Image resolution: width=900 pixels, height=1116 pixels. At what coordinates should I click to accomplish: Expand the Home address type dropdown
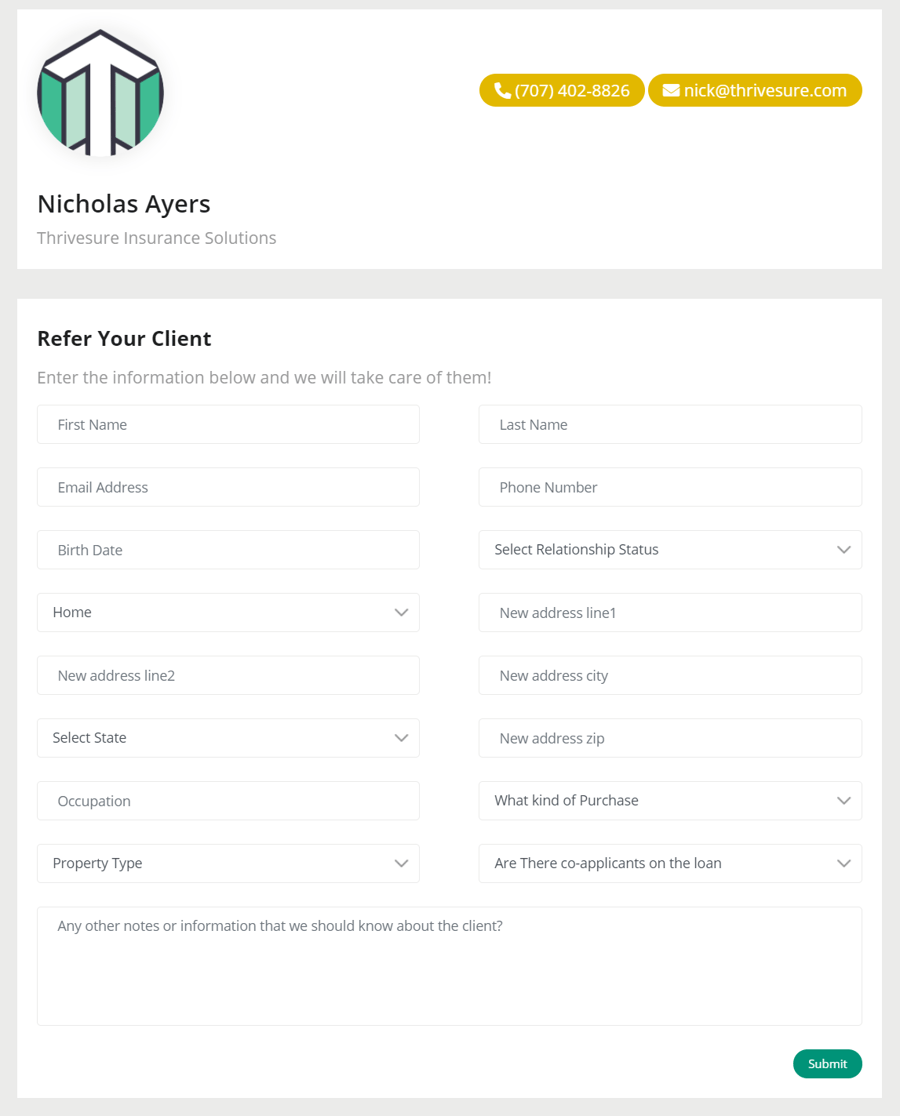pyautogui.click(x=228, y=613)
